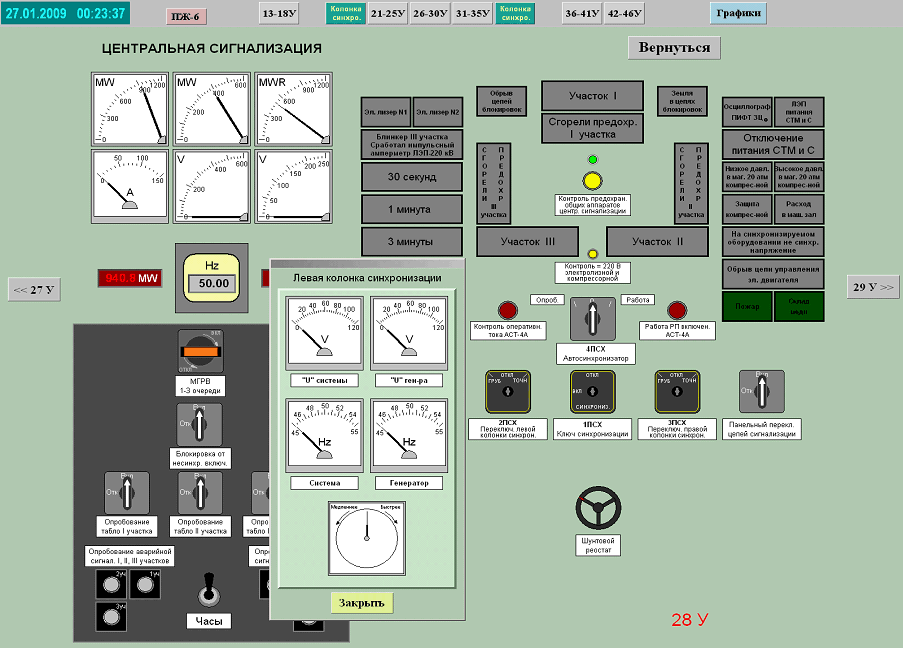Viewport: 903px width, 648px height.
Task: Turn the 1ПСХ Ключ синхронизации switch
Action: tap(592, 393)
